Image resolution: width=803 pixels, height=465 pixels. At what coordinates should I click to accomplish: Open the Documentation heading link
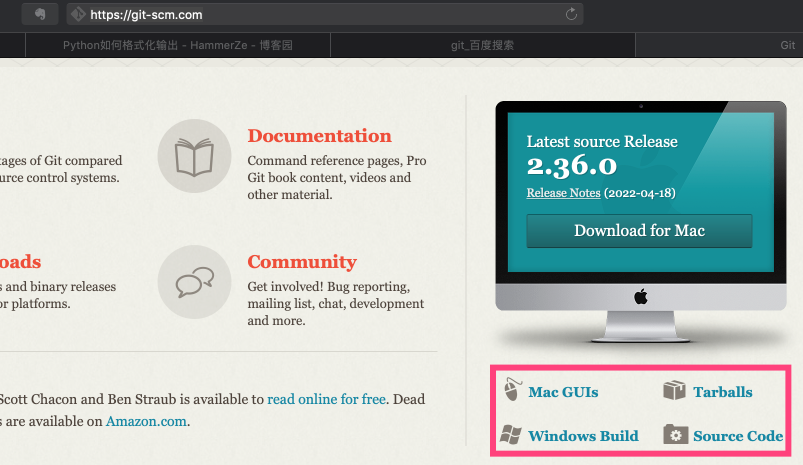pos(320,136)
